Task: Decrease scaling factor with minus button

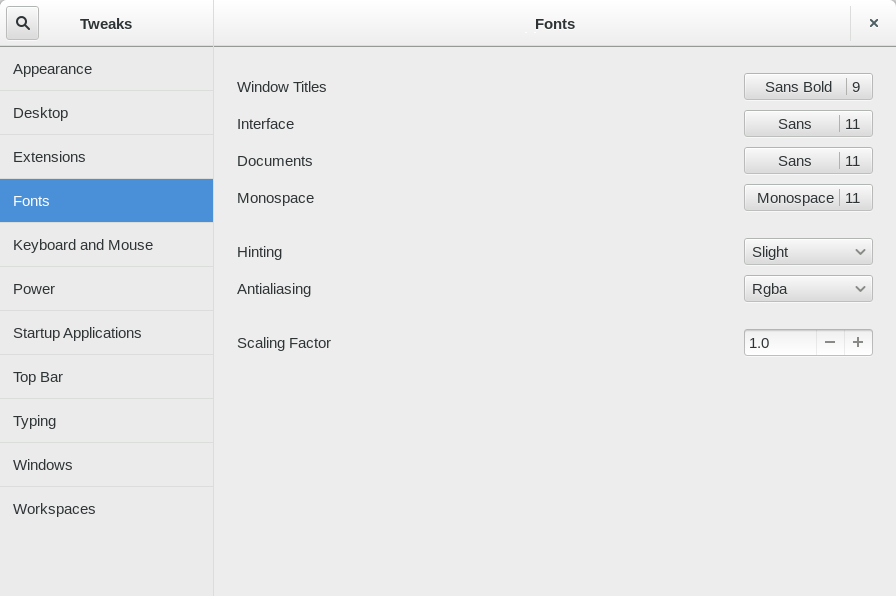Action: point(830,342)
